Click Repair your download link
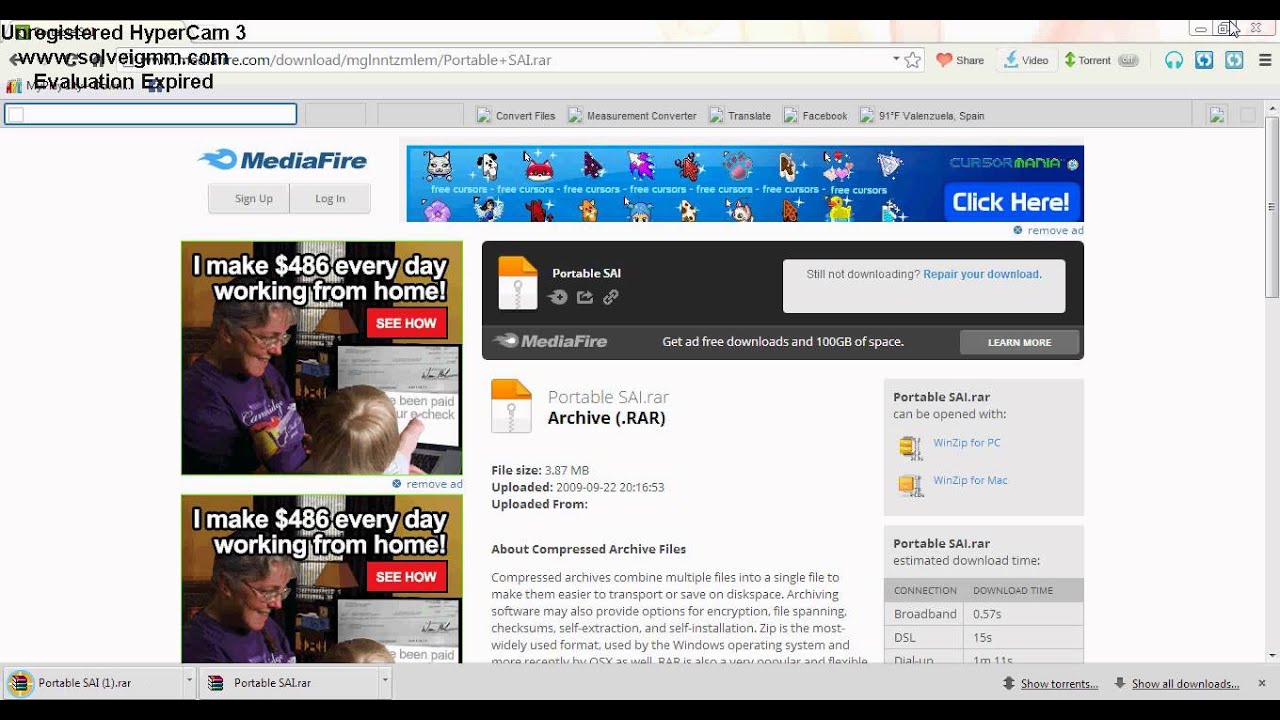The image size is (1280, 720). [982, 274]
